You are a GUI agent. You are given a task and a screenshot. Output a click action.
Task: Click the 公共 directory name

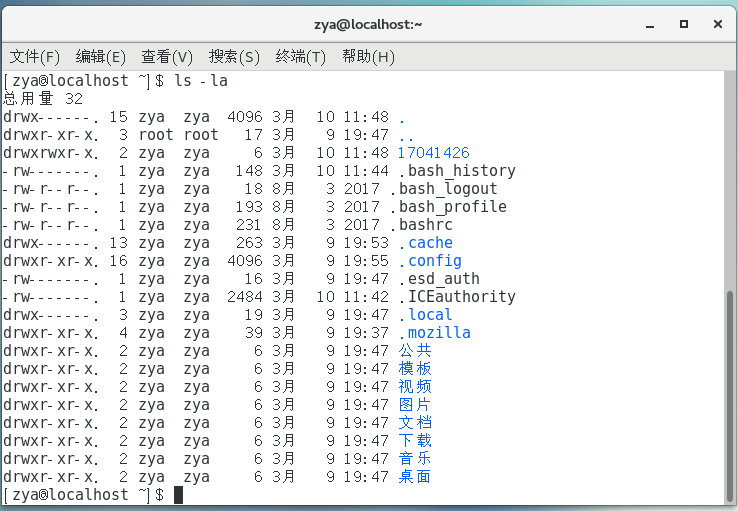click(x=415, y=351)
